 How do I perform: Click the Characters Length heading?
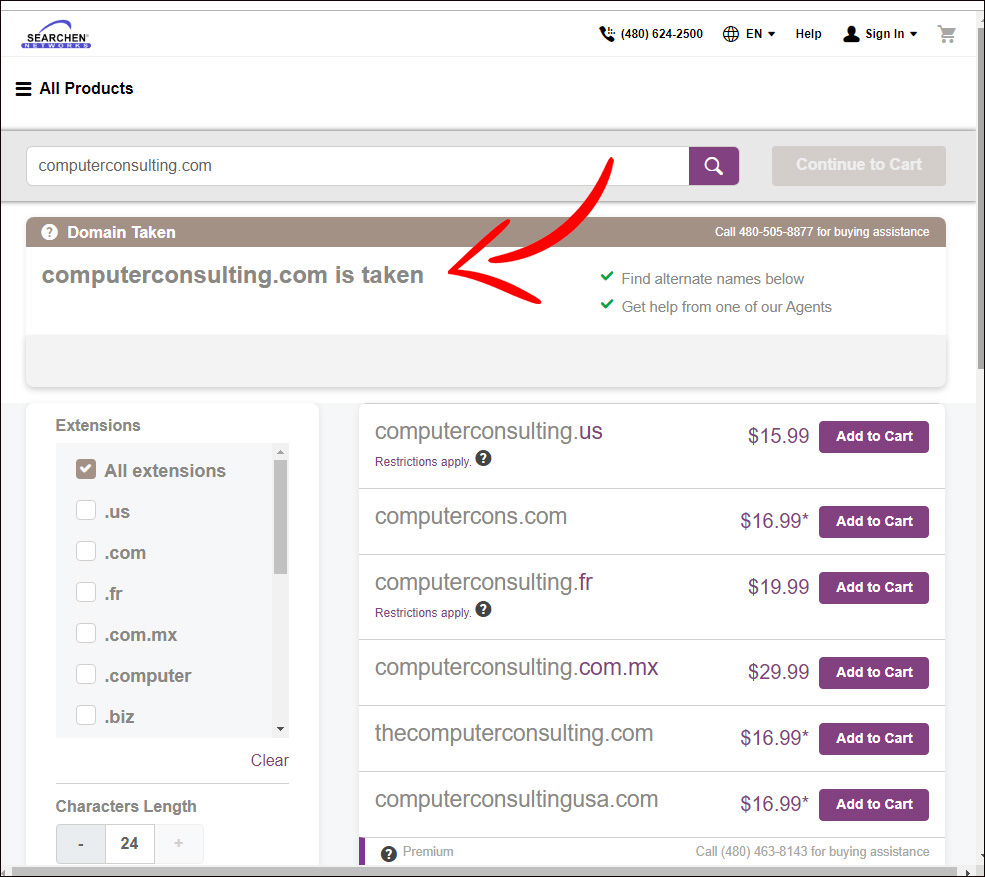(x=126, y=806)
